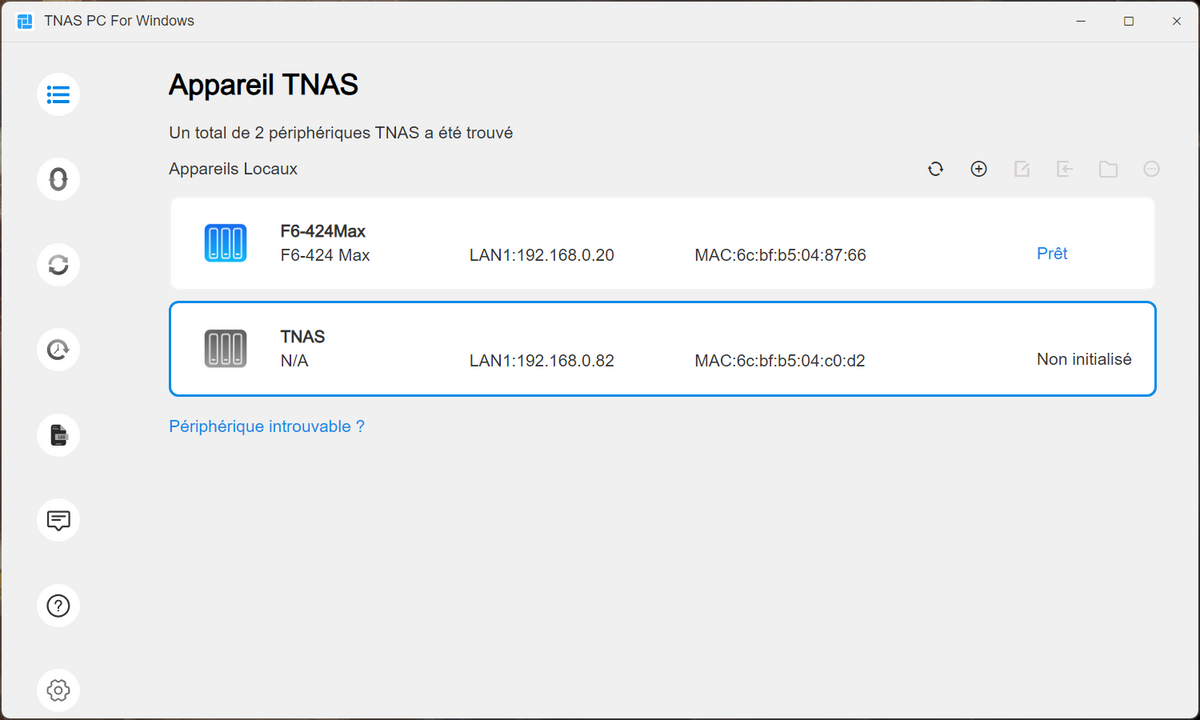Select the TNAS device name

coord(303,337)
